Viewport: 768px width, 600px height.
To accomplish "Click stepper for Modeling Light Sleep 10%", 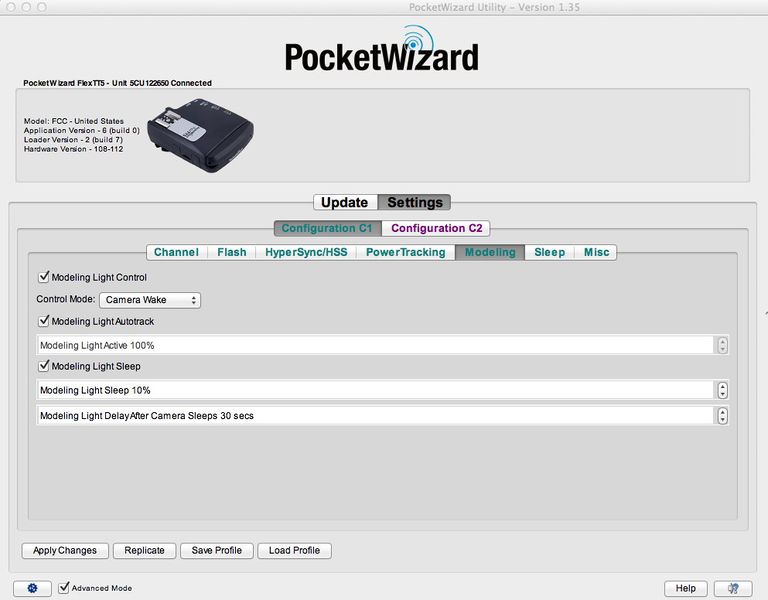I will tap(722, 390).
